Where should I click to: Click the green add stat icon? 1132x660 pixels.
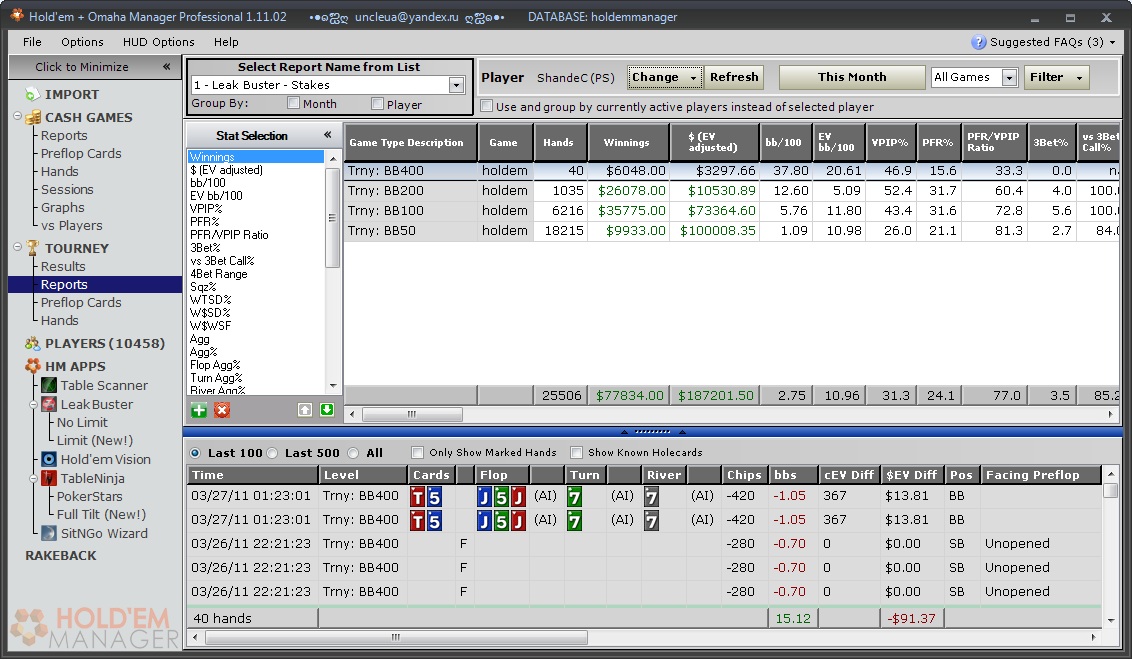tap(198, 410)
